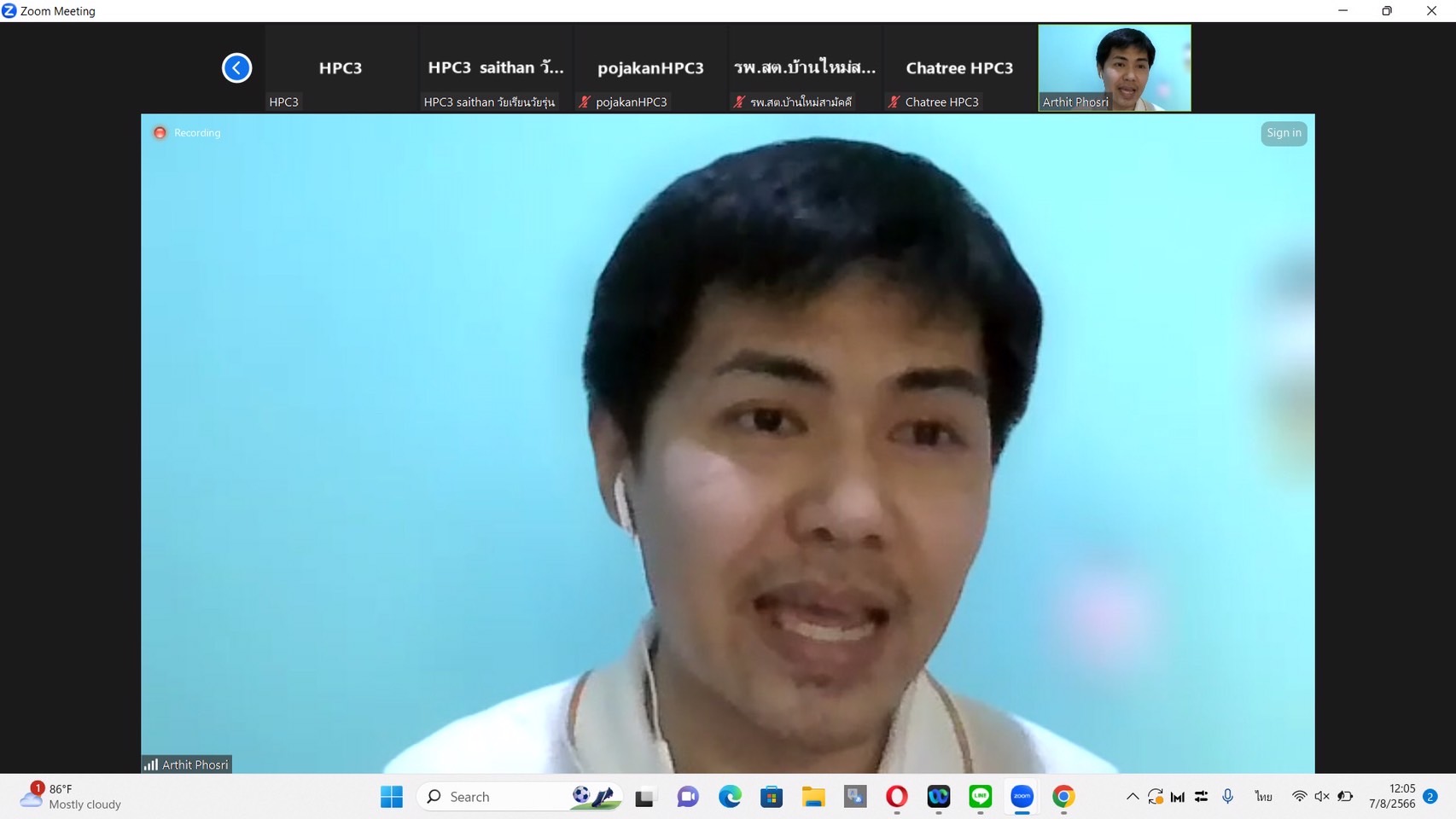Open the Windows Start menu
Screen dimensions: 1456x819
(x=392, y=797)
